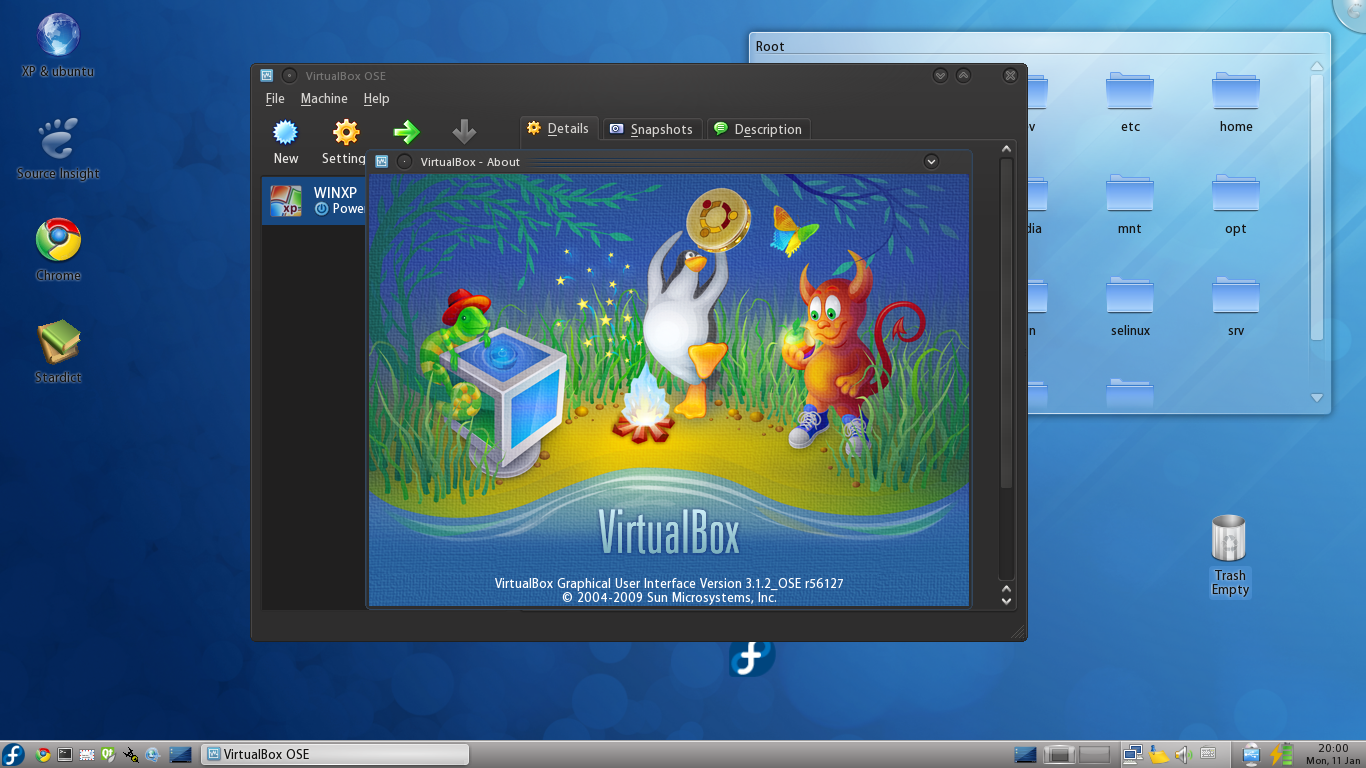This screenshot has height=768, width=1366.
Task: Switch to the Description tab
Action: (758, 130)
